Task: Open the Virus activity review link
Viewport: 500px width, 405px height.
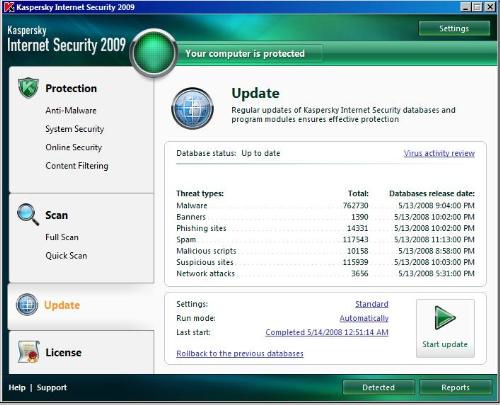Action: 439,153
